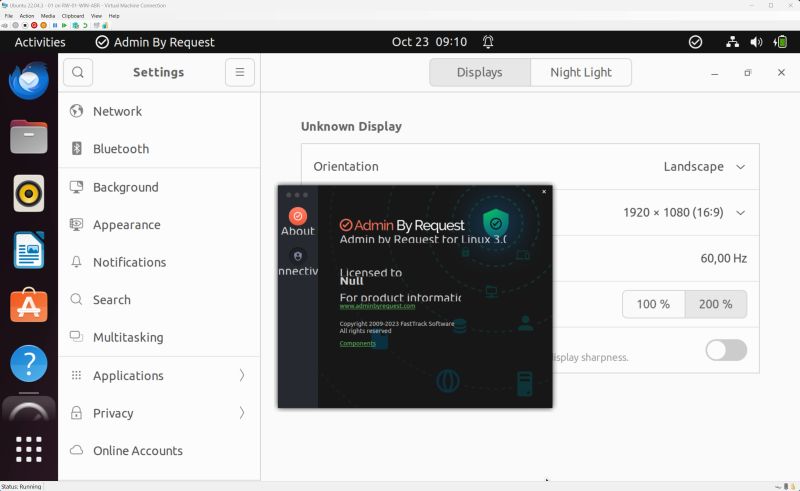The height and width of the screenshot is (491, 800).
Task: Click the volume speaker icon
Action: [756, 42]
